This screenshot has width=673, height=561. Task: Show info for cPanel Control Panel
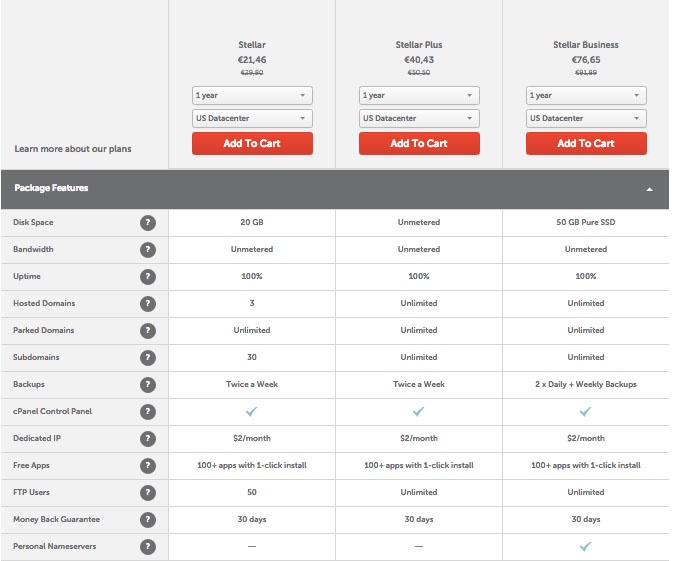(148, 411)
